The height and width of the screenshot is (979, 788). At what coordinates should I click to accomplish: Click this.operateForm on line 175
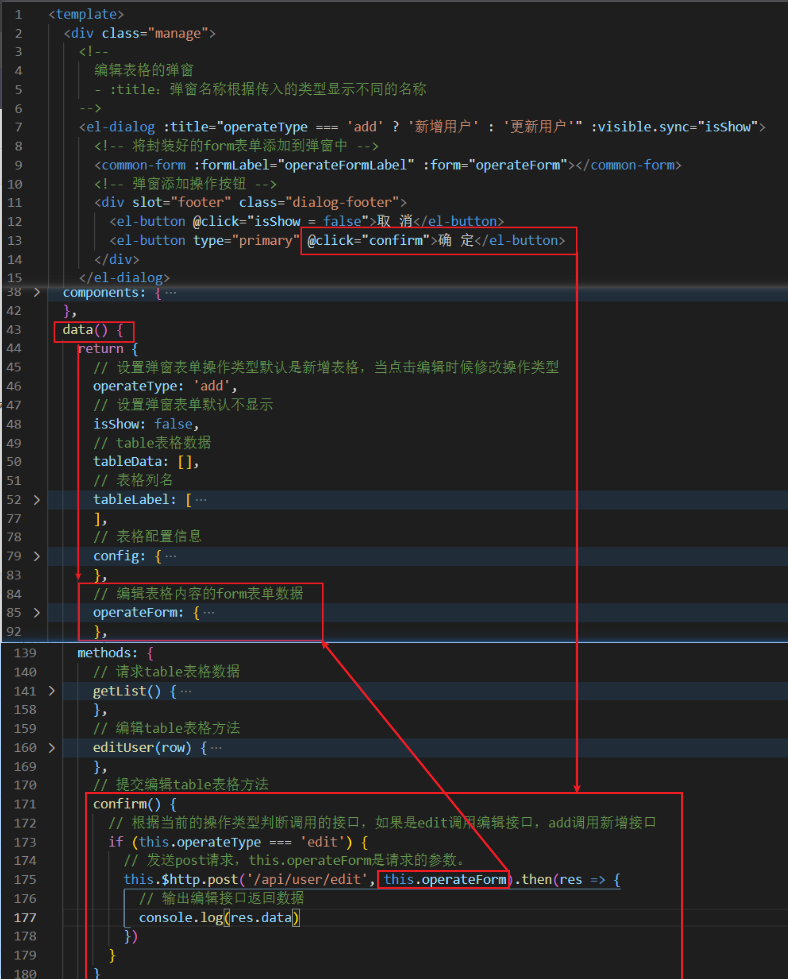click(445, 880)
